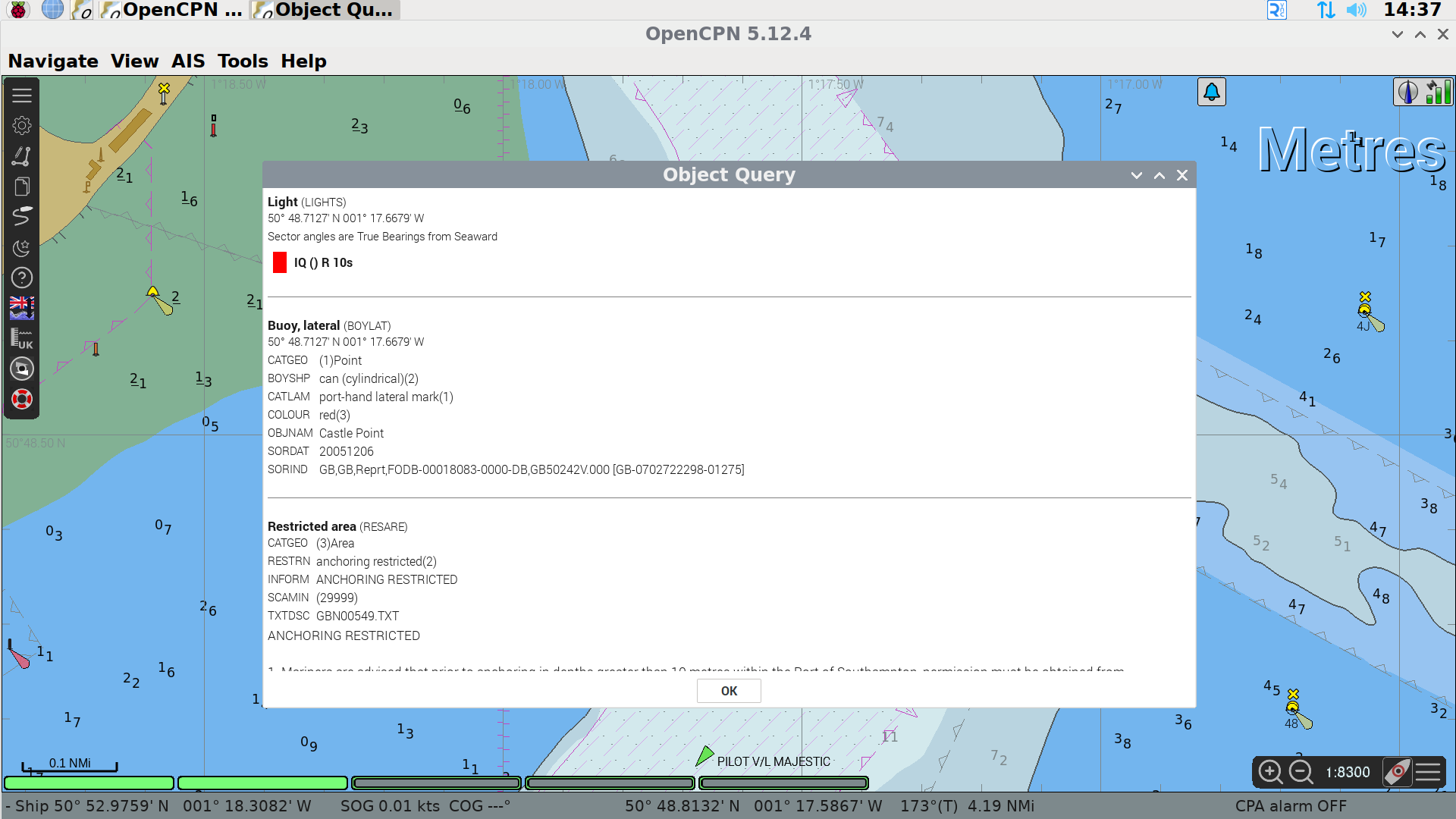This screenshot has height=819, width=1456.
Task: Toggle the notification bell alert icon
Action: point(1211,91)
